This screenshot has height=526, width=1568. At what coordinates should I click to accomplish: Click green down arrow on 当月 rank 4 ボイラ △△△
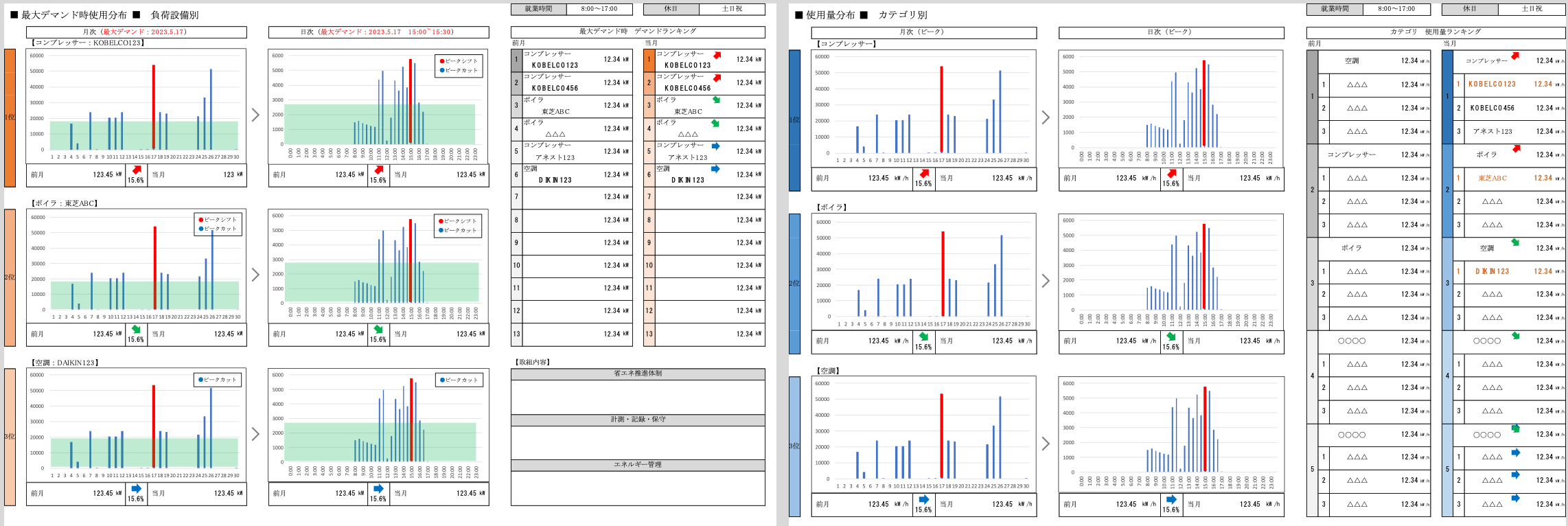click(x=715, y=124)
